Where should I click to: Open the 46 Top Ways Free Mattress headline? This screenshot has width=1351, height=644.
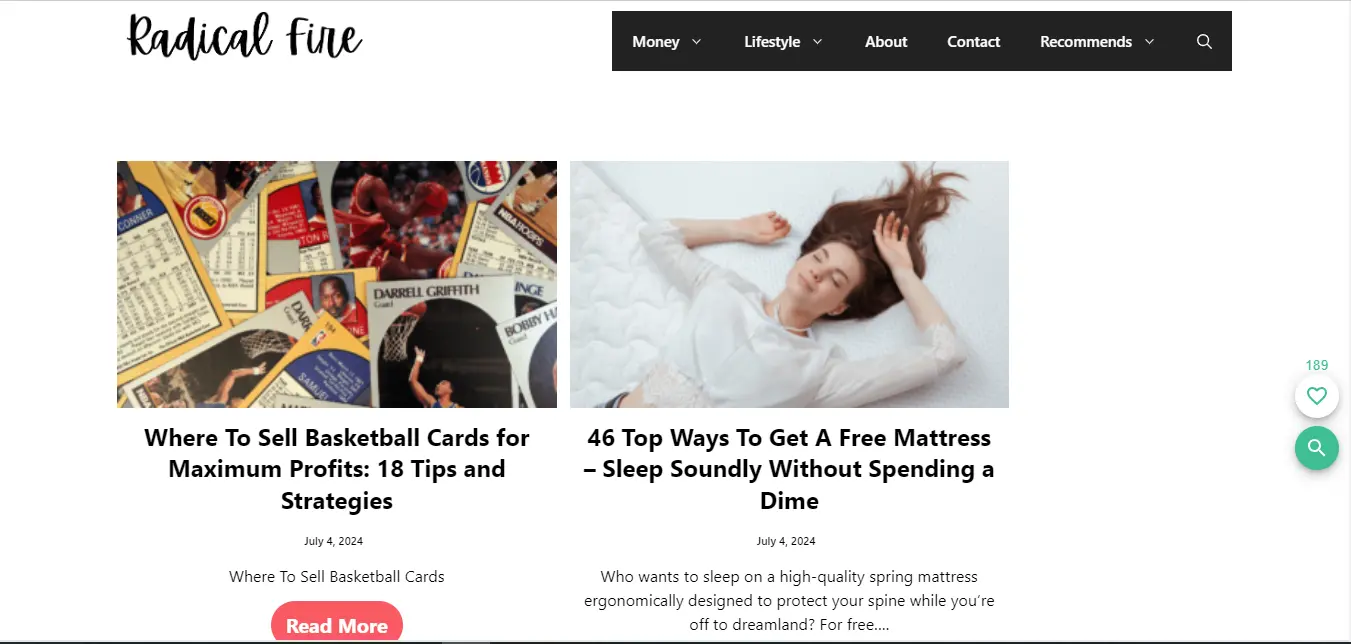pos(789,469)
